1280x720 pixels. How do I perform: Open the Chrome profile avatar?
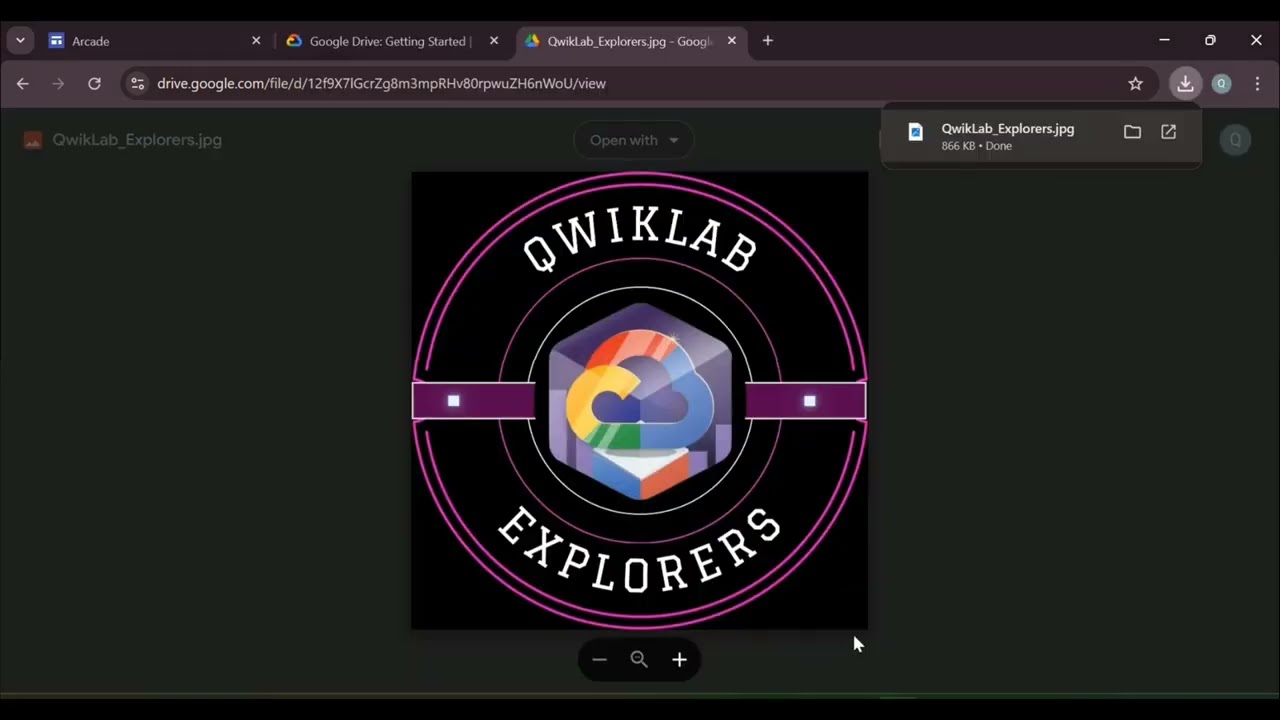1221,84
